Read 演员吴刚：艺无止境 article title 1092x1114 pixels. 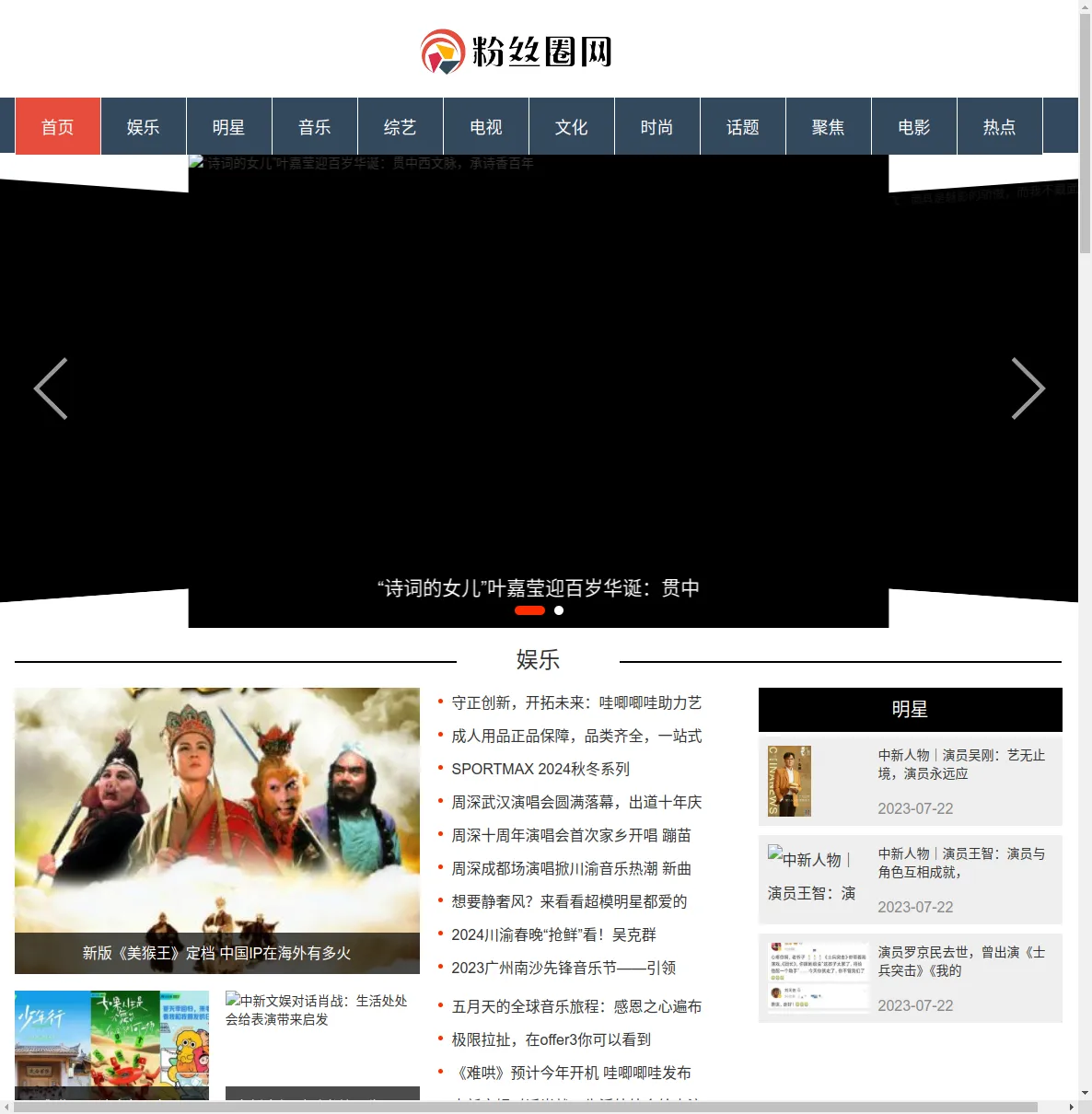pos(962,764)
